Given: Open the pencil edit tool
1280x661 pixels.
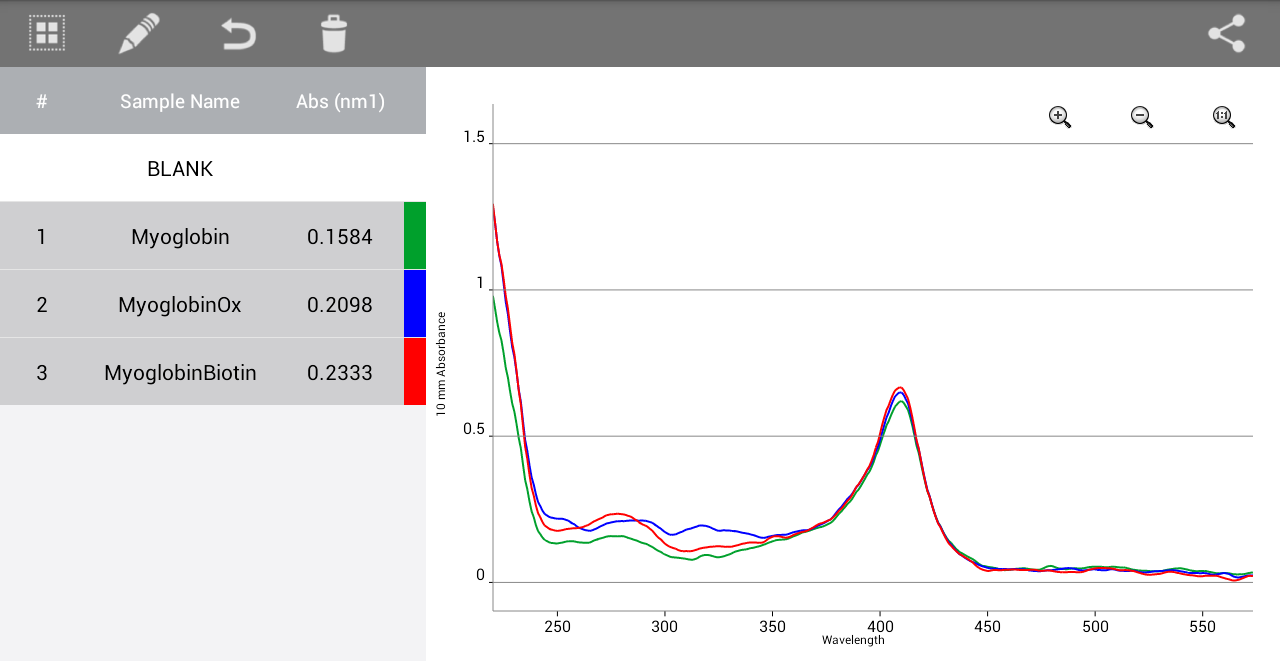Looking at the screenshot, I should [x=139, y=33].
